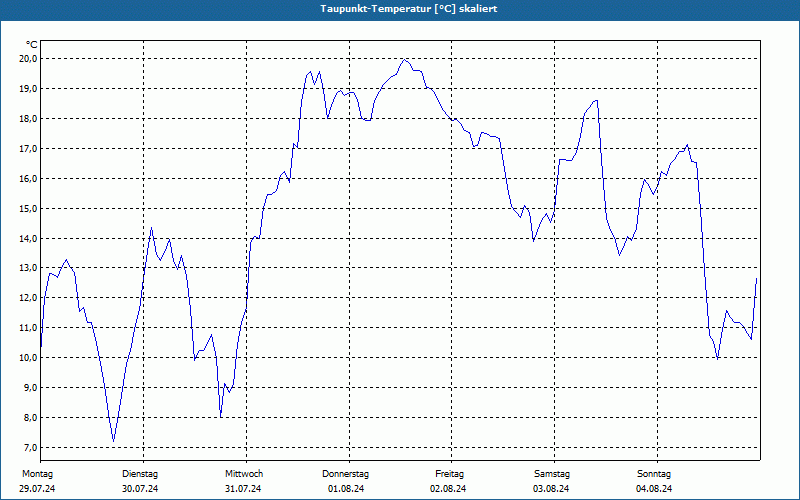The image size is (800, 500).
Task: Select the 8,0 axis value
Action: click(31, 418)
